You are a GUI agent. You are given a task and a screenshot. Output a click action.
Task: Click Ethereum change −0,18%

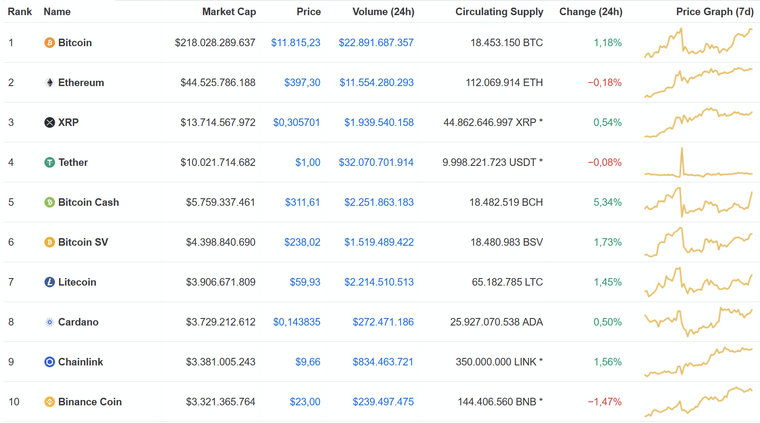point(605,82)
